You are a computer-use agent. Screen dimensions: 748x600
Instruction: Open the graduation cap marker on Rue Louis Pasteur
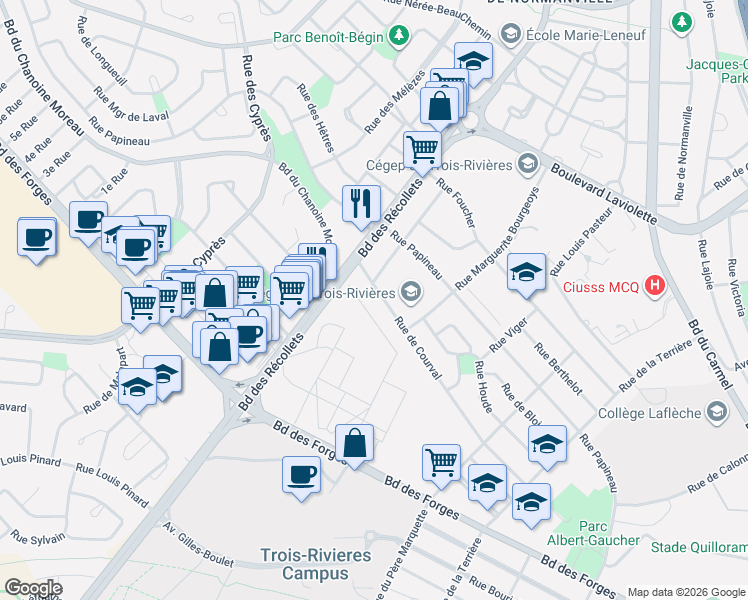(x=526, y=274)
